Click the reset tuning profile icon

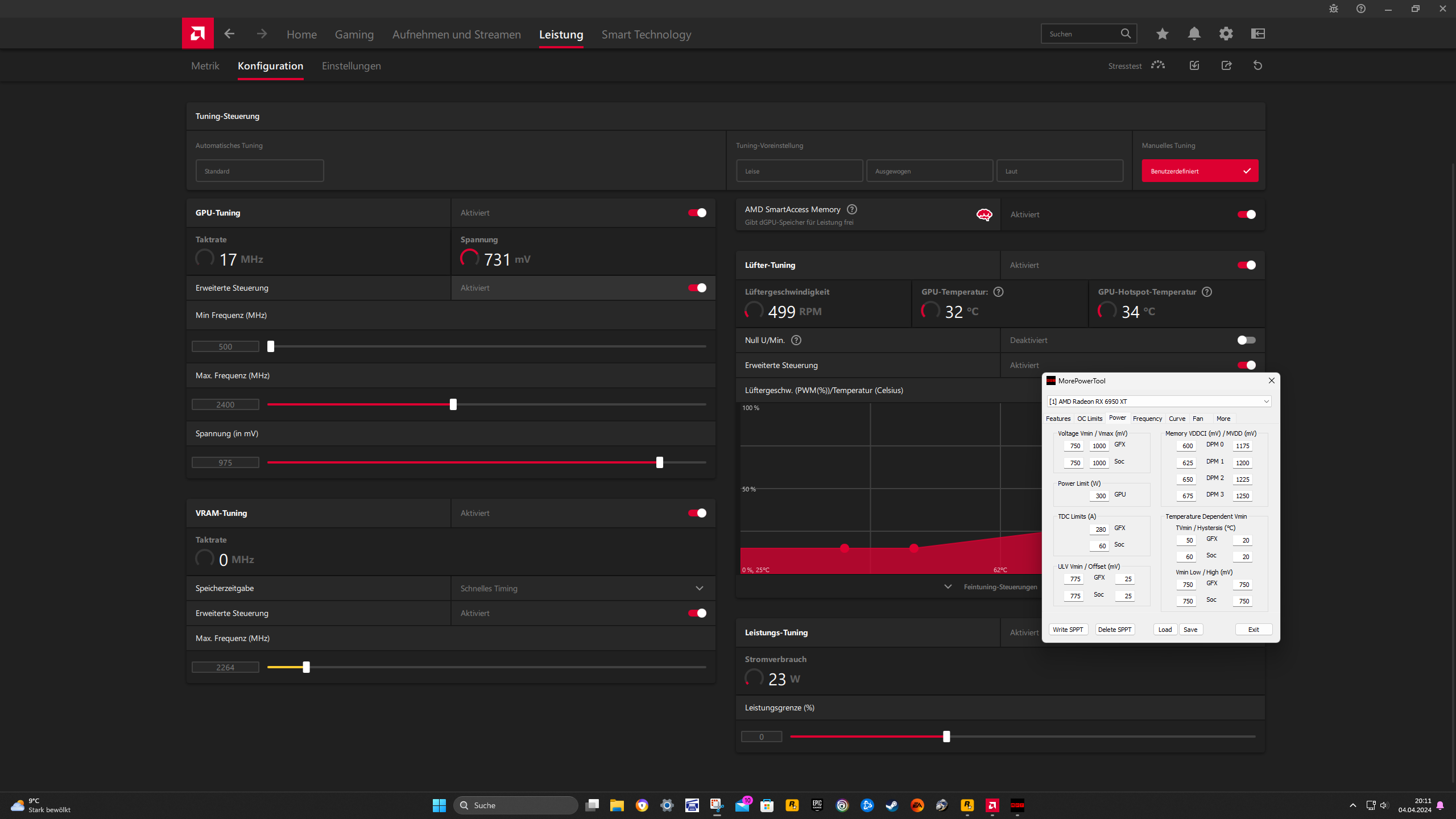[x=1258, y=65]
